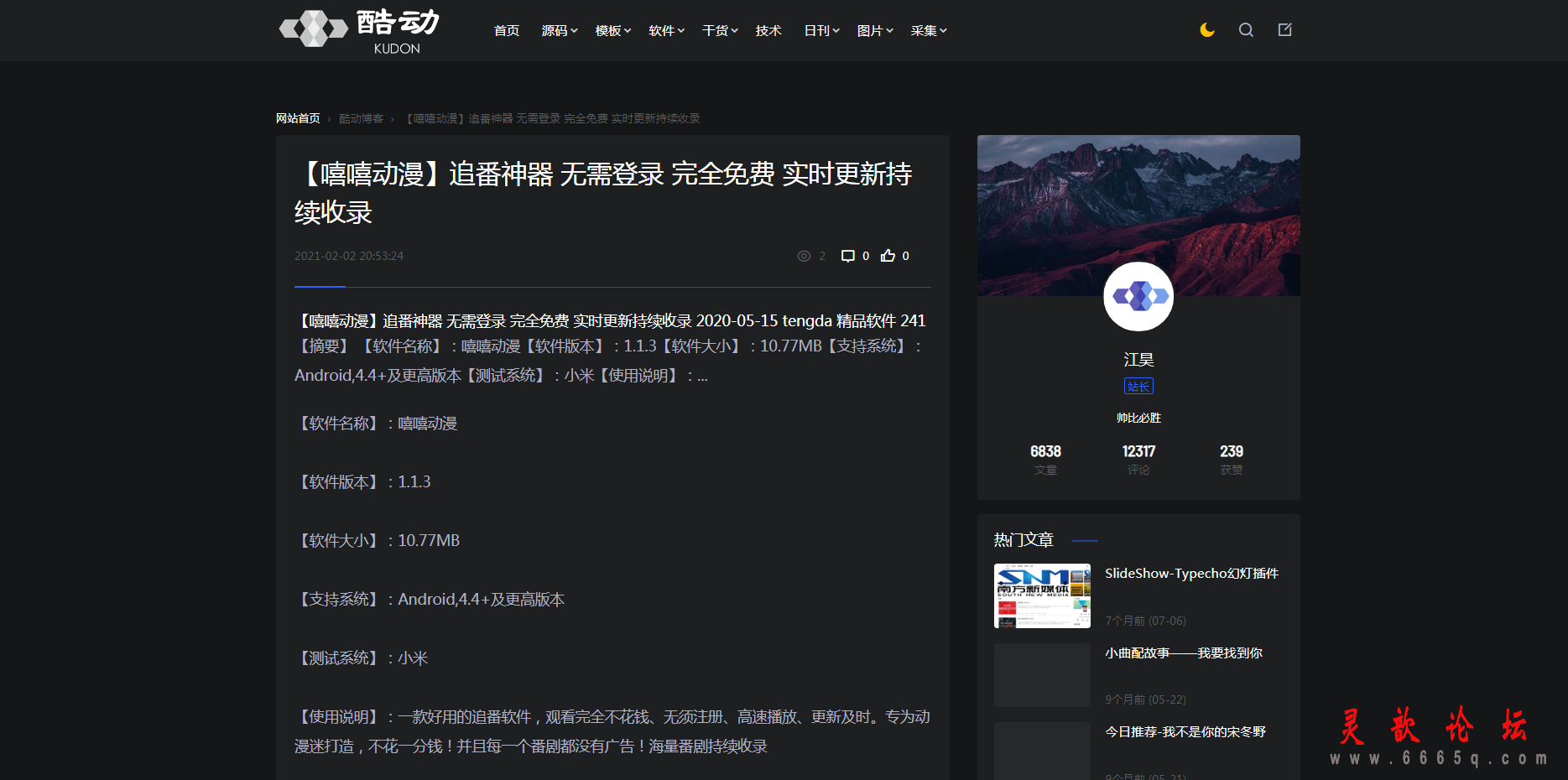Click the 站长 badge

[1138, 386]
